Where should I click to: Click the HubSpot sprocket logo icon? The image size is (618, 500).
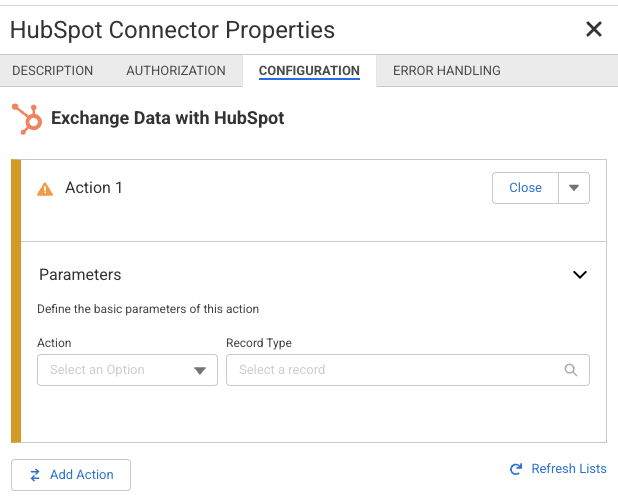coord(26,118)
